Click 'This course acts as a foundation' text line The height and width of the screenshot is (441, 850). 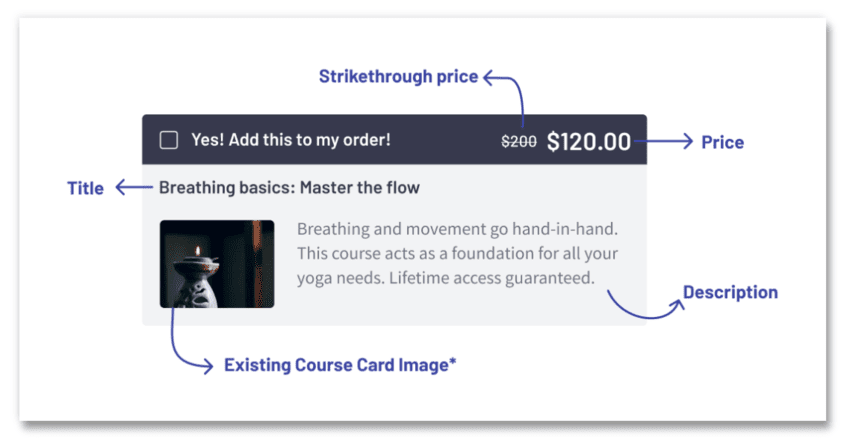pos(458,252)
